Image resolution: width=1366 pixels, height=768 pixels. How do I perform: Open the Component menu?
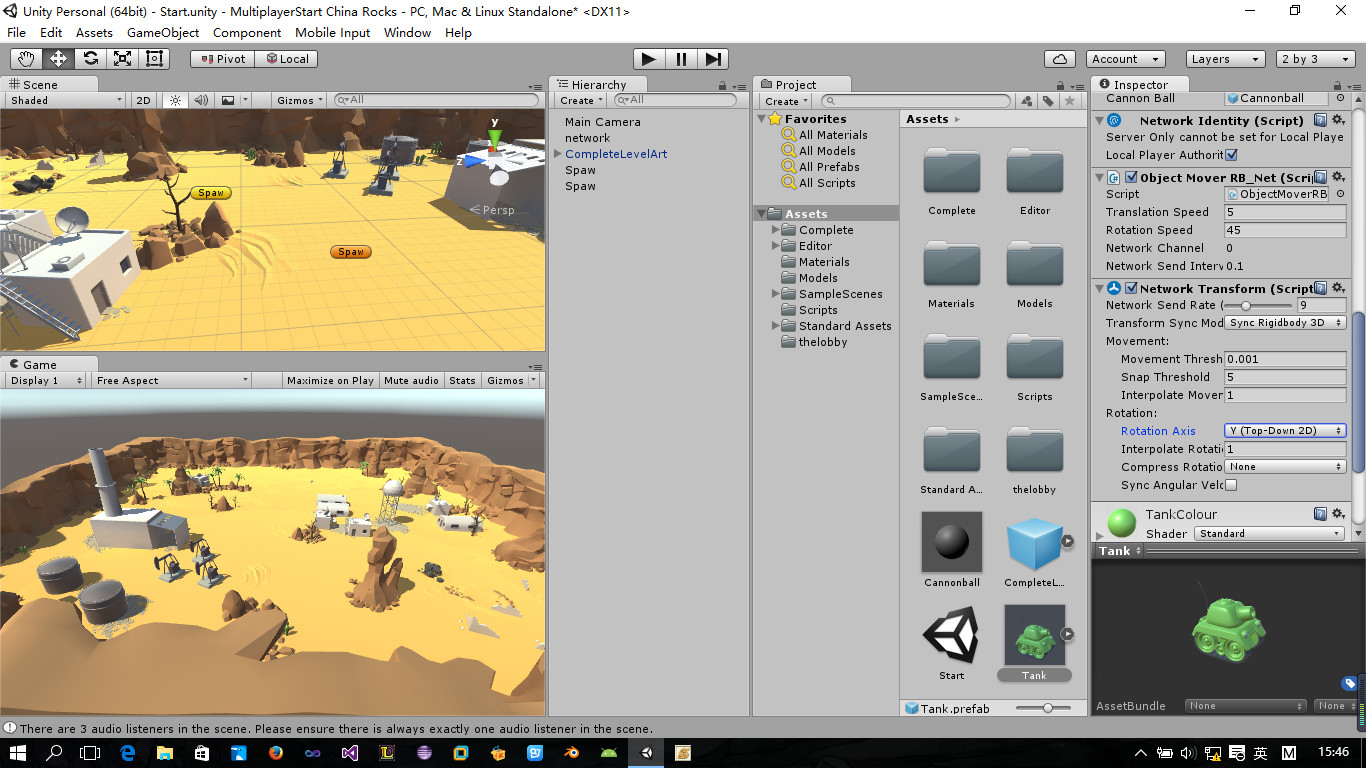point(247,32)
